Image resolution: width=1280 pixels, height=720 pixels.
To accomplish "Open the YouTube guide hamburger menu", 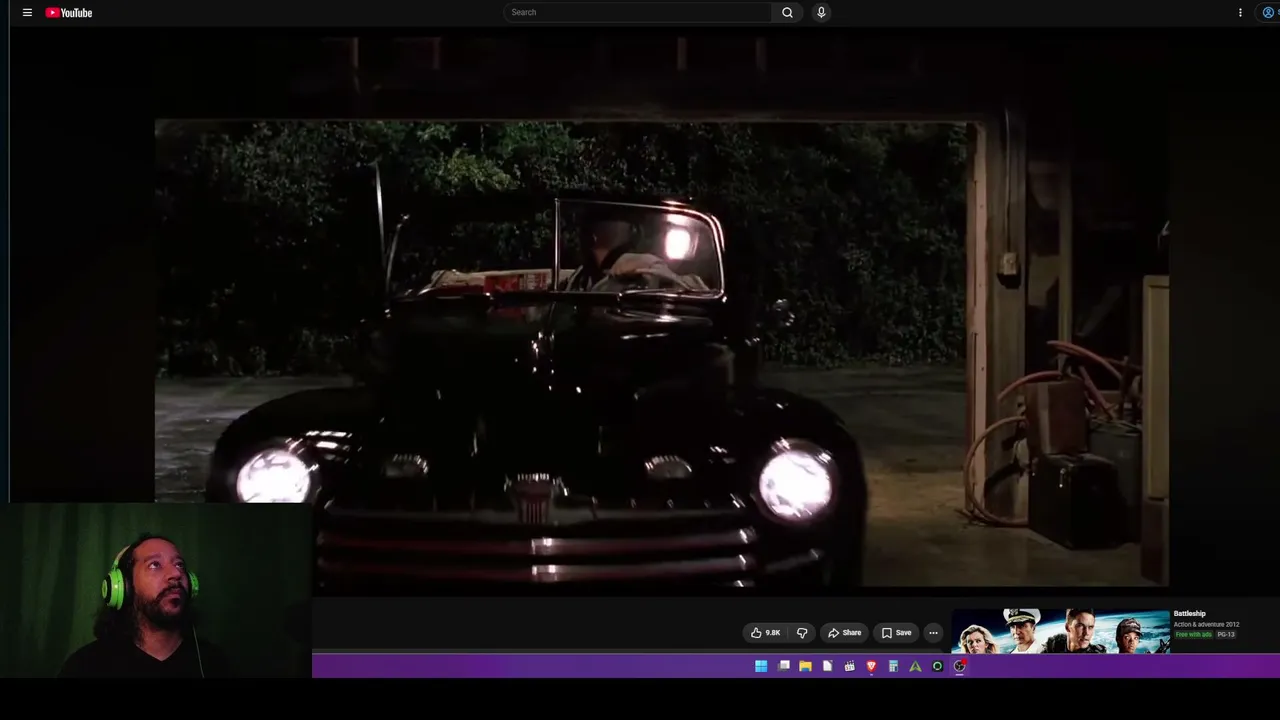I will click(27, 13).
